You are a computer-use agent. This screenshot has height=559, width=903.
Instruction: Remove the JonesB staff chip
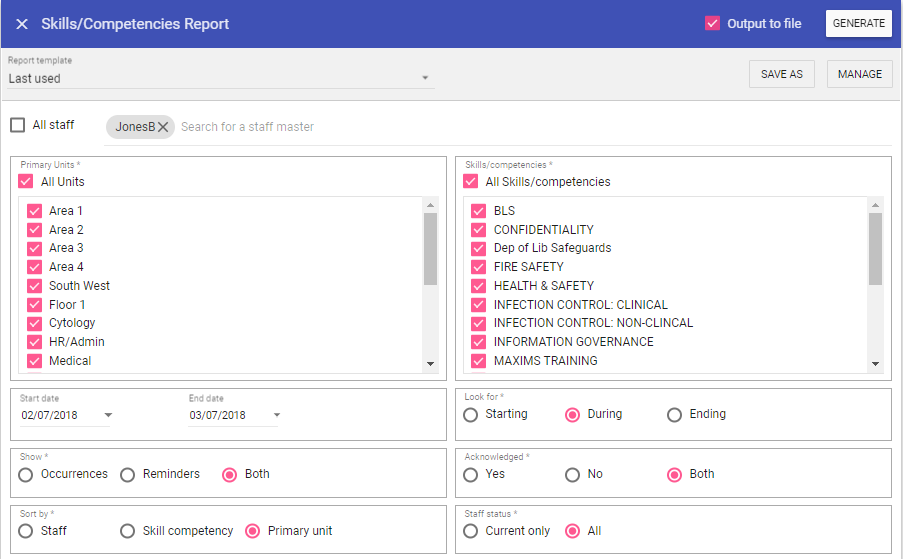tap(163, 127)
